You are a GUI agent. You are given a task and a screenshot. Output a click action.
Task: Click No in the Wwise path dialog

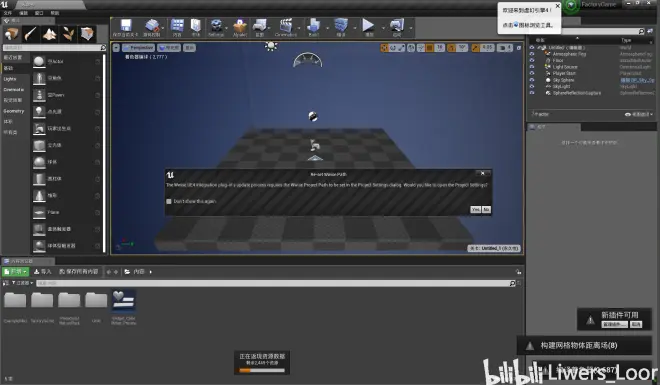[x=486, y=210]
